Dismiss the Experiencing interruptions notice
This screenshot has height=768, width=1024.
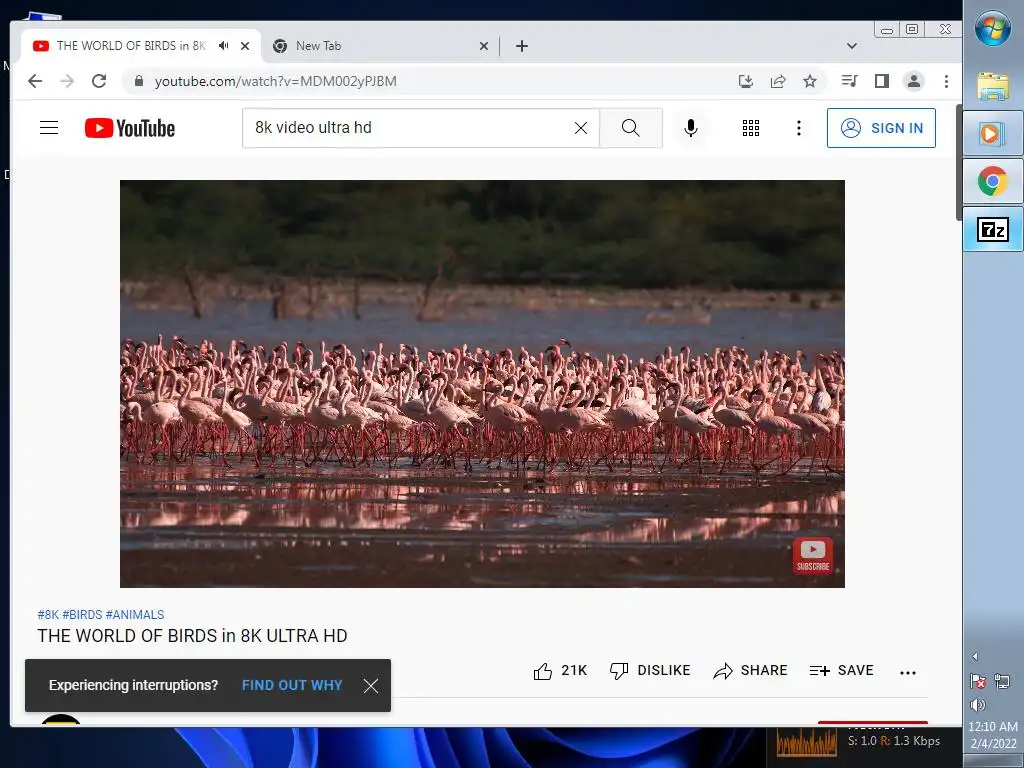tap(371, 686)
